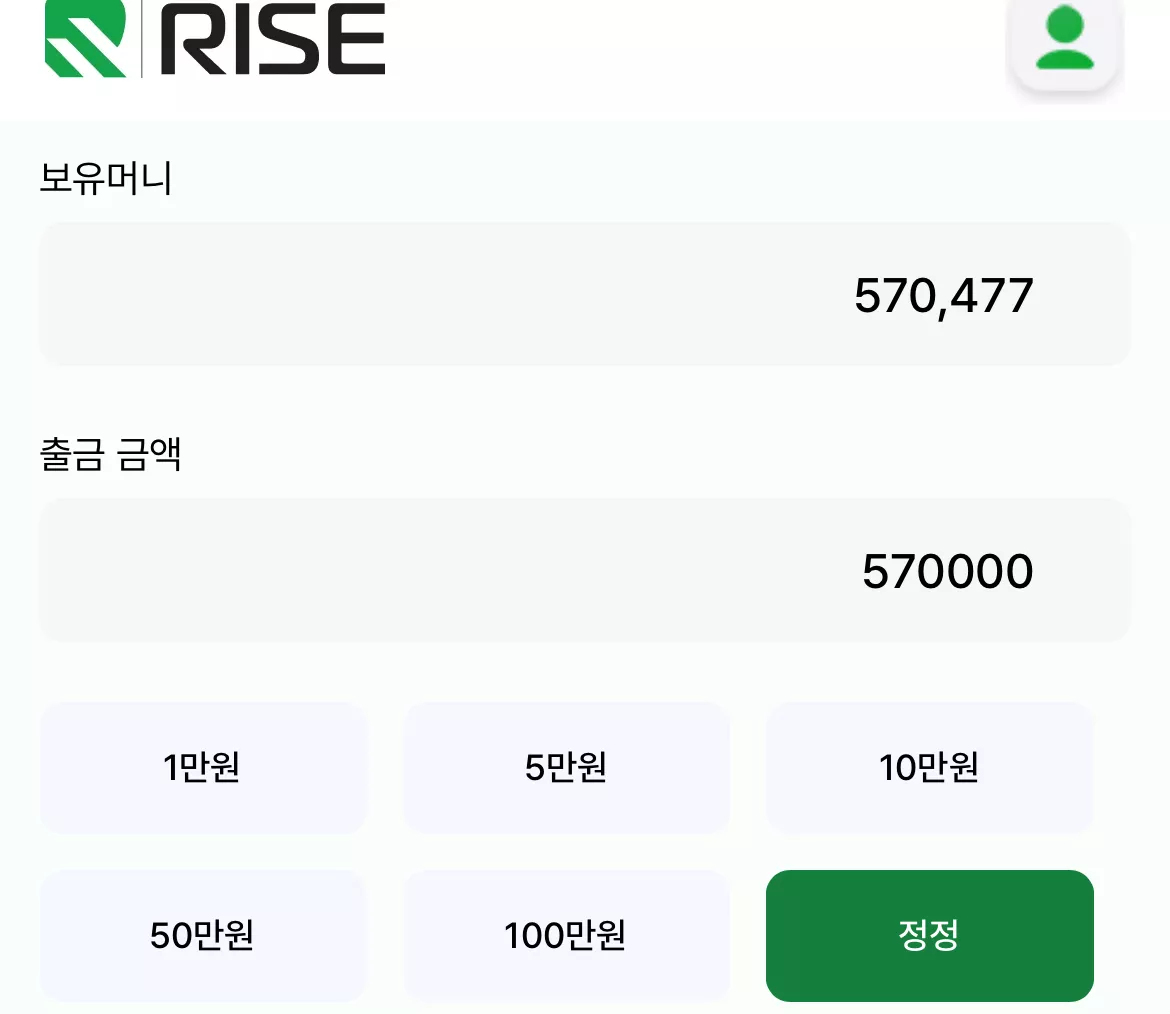Tap the green RISE logo emblem
Viewport: 1170px width, 1014px height.
[86, 38]
